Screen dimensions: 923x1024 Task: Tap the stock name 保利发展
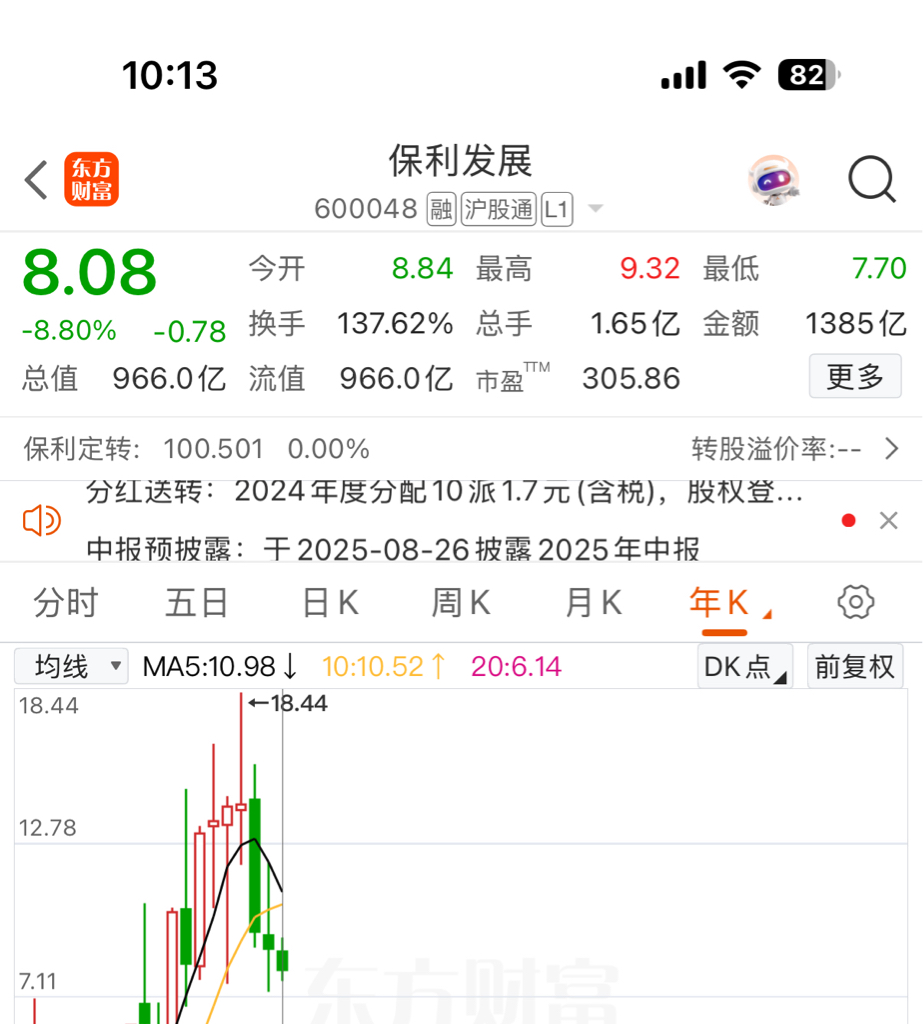click(x=461, y=161)
